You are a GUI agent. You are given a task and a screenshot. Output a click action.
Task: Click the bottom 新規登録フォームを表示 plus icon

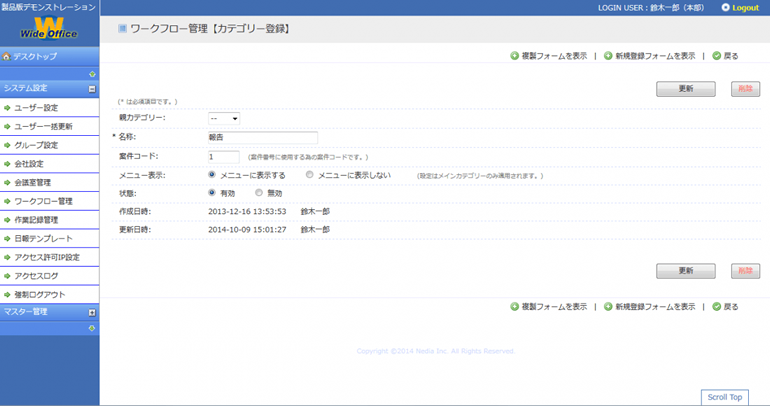tap(608, 307)
